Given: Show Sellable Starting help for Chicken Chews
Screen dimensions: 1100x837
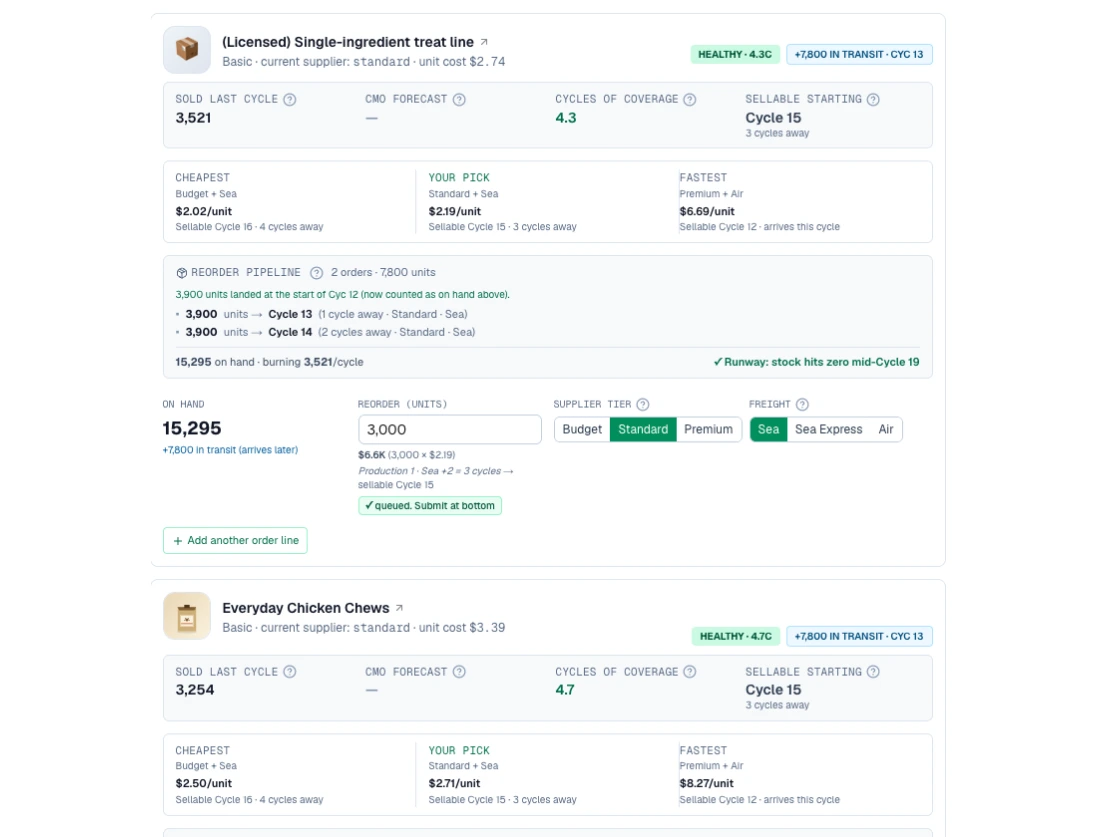Looking at the screenshot, I should click(x=873, y=672).
